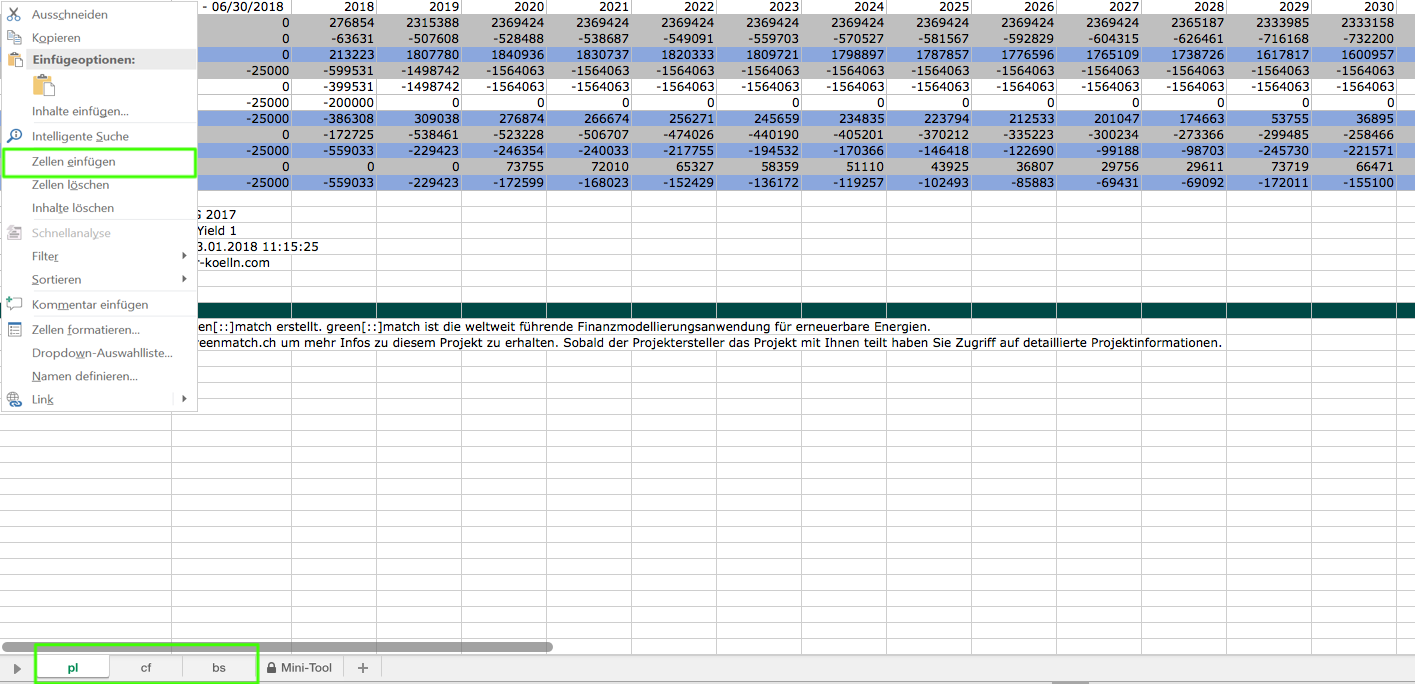Viewport: 1415px width, 684px height.
Task: Add a new sheet with plus icon
Action: 362,668
